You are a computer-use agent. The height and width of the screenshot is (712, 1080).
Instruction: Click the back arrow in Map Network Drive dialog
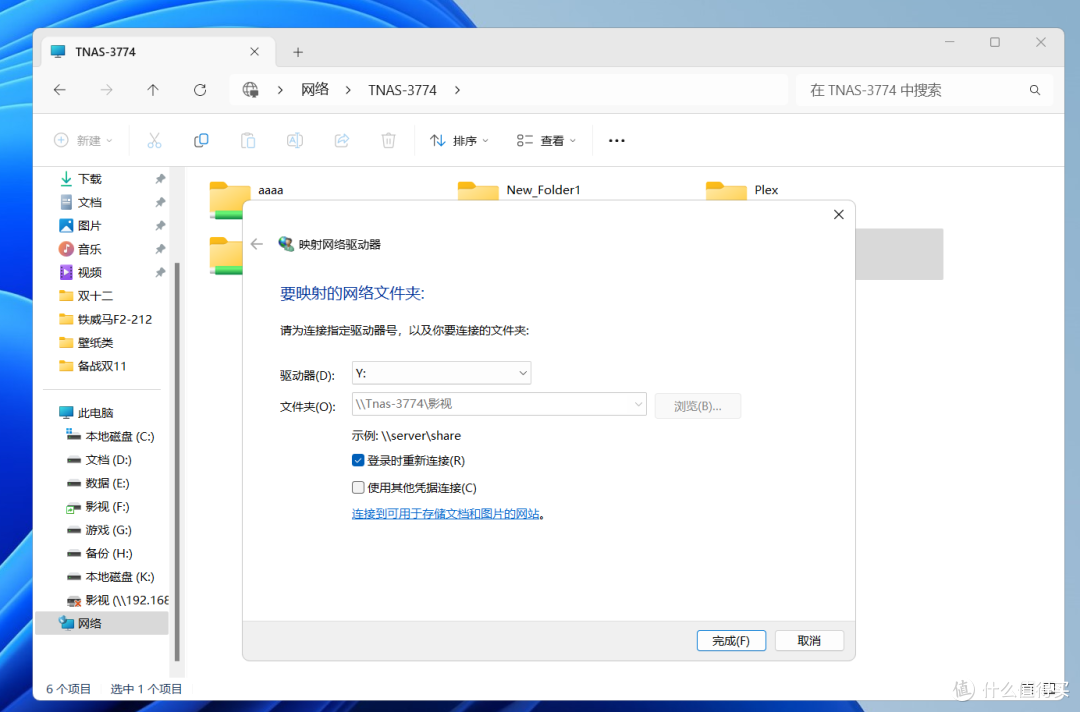point(257,244)
